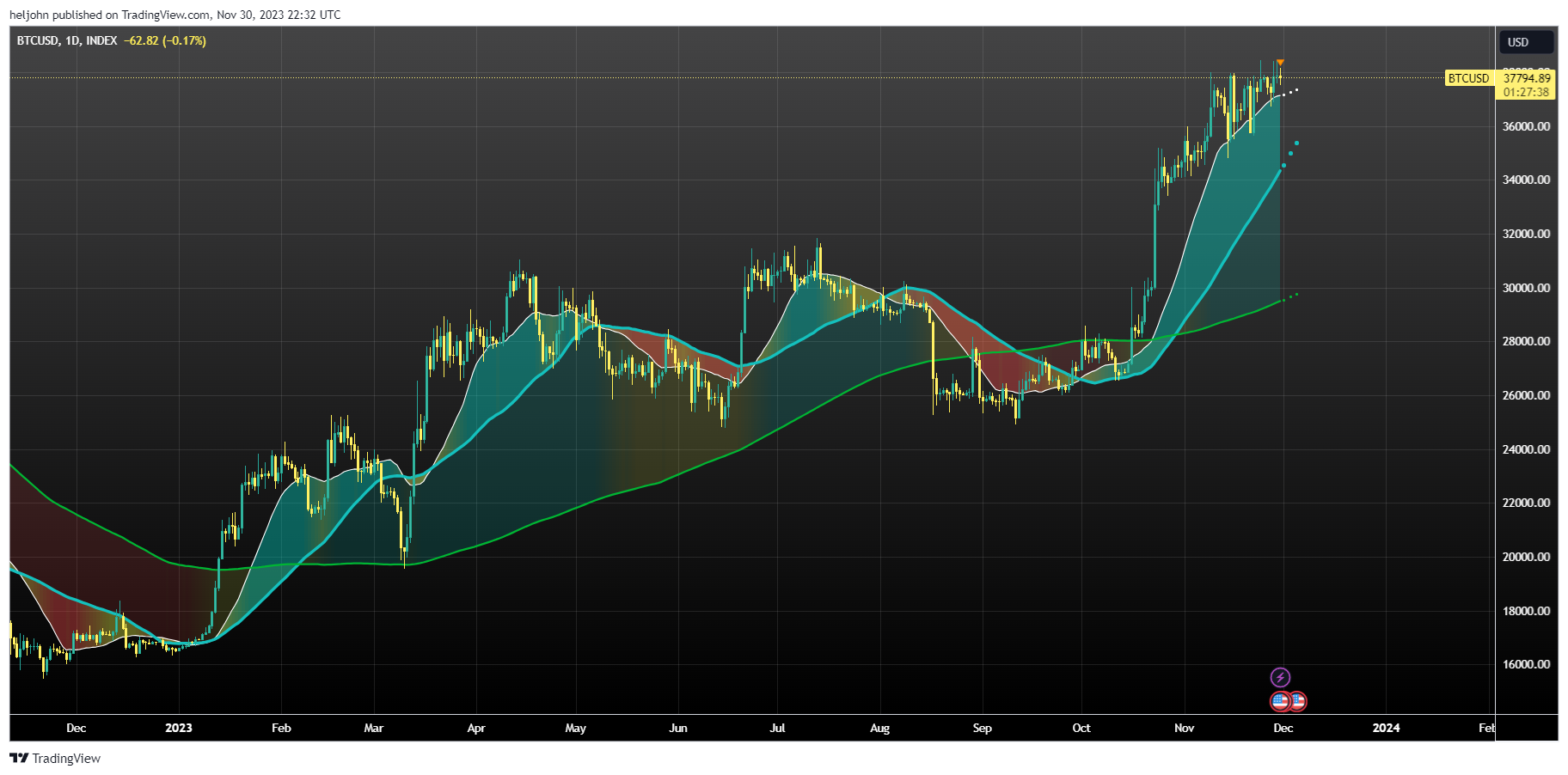The height and width of the screenshot is (775, 1568).
Task: Click the 2024 year label on time axis
Action: coord(1386,728)
